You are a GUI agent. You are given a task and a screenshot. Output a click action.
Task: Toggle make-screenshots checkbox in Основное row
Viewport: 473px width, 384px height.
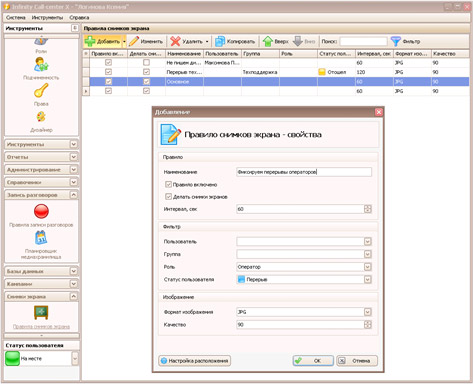click(x=146, y=81)
